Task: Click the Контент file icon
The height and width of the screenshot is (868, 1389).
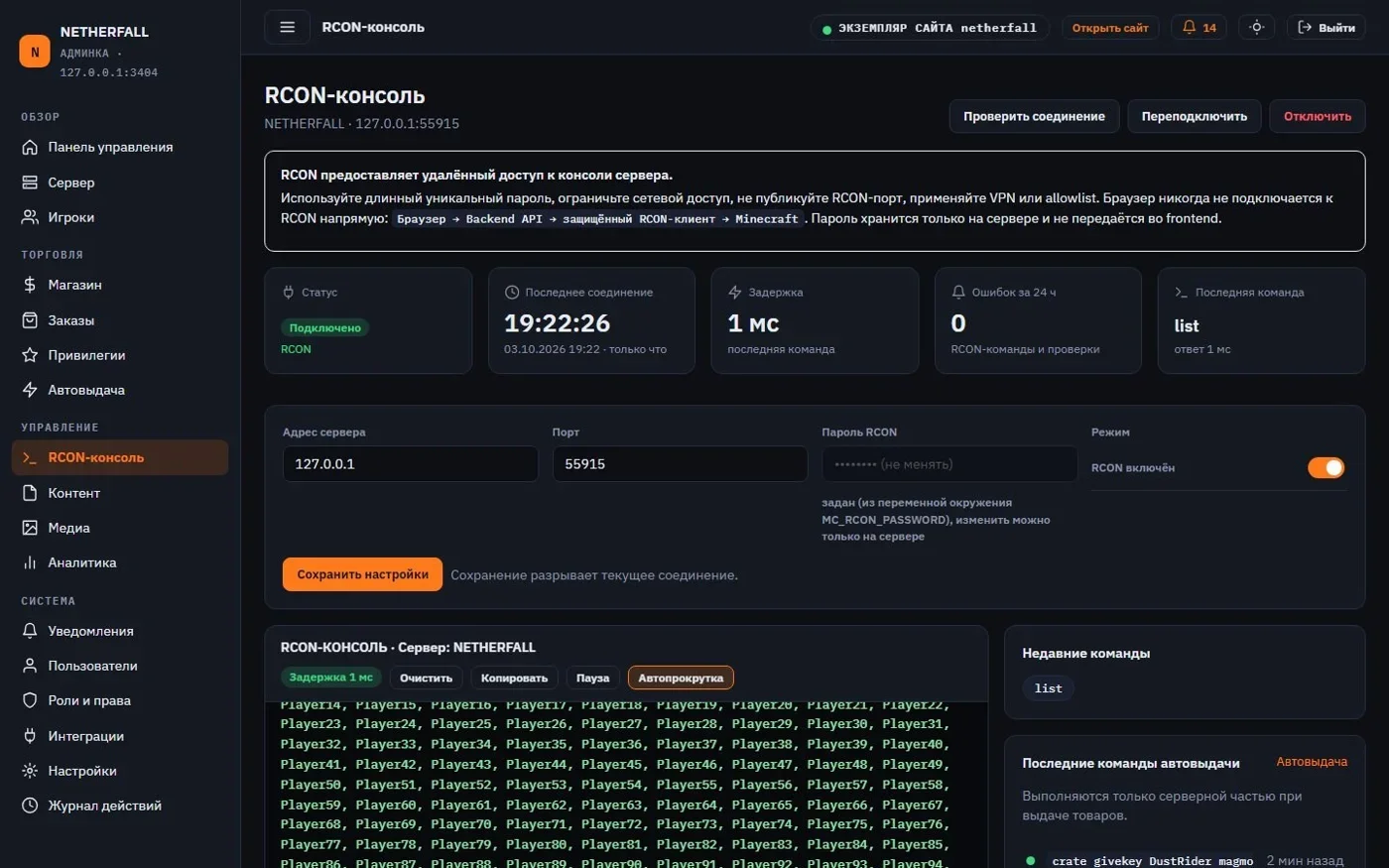Action: [x=30, y=493]
